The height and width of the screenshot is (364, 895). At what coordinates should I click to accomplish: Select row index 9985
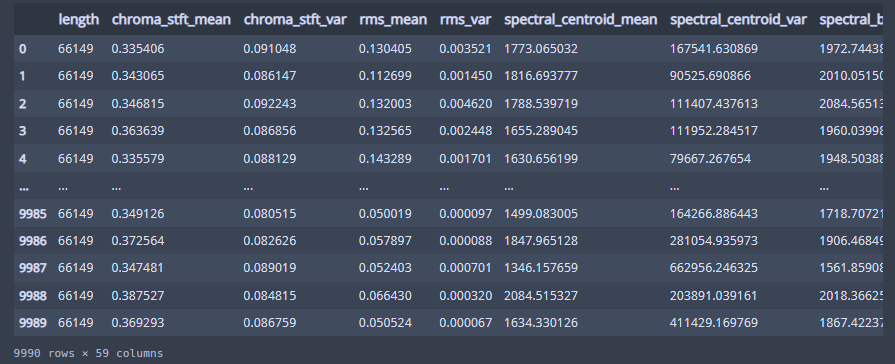(x=33, y=213)
